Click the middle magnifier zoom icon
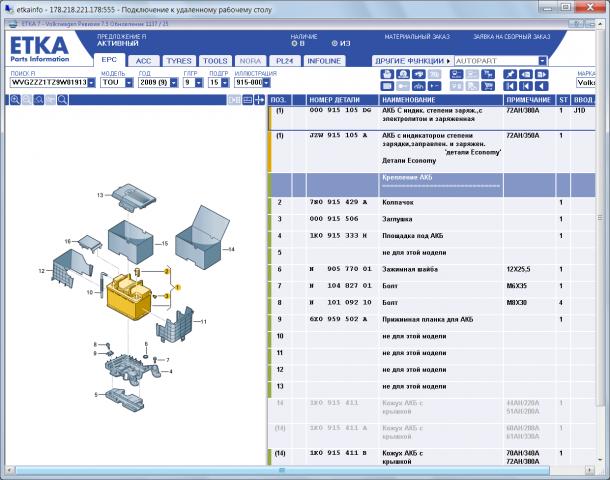This screenshot has width=610, height=480. coord(39,100)
